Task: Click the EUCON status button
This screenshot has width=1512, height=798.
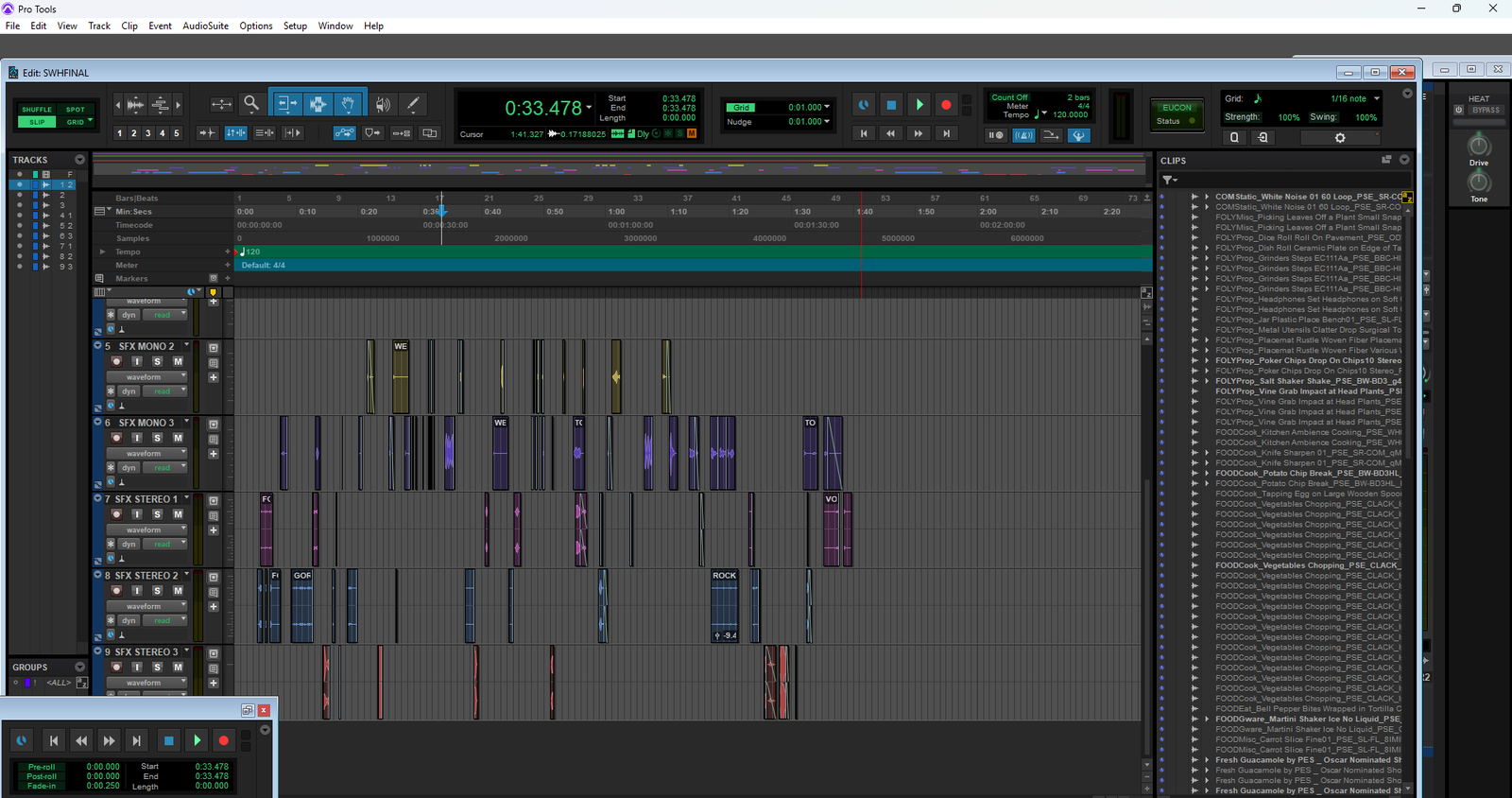Action: point(1177,114)
